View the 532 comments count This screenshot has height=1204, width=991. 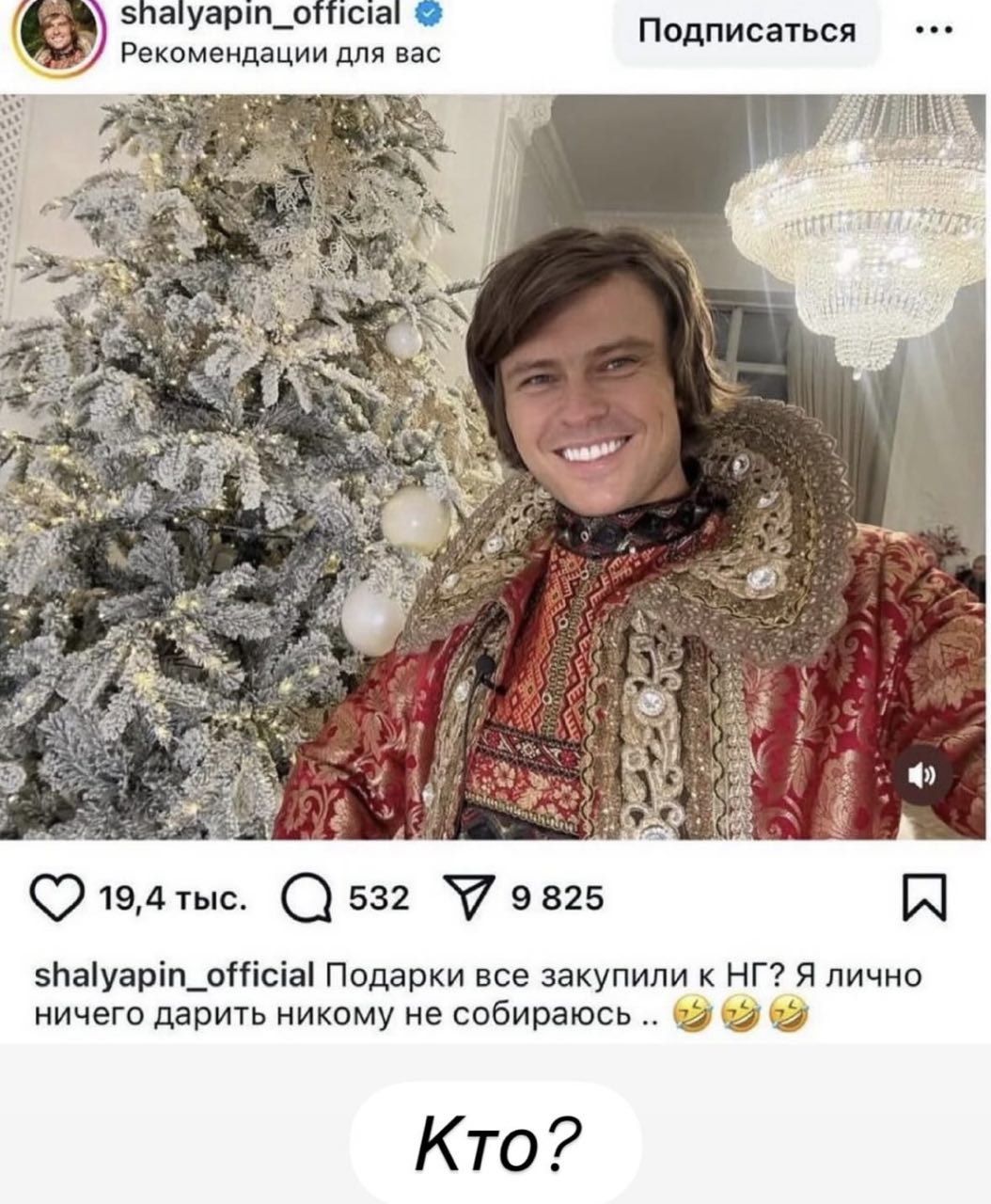(x=380, y=899)
